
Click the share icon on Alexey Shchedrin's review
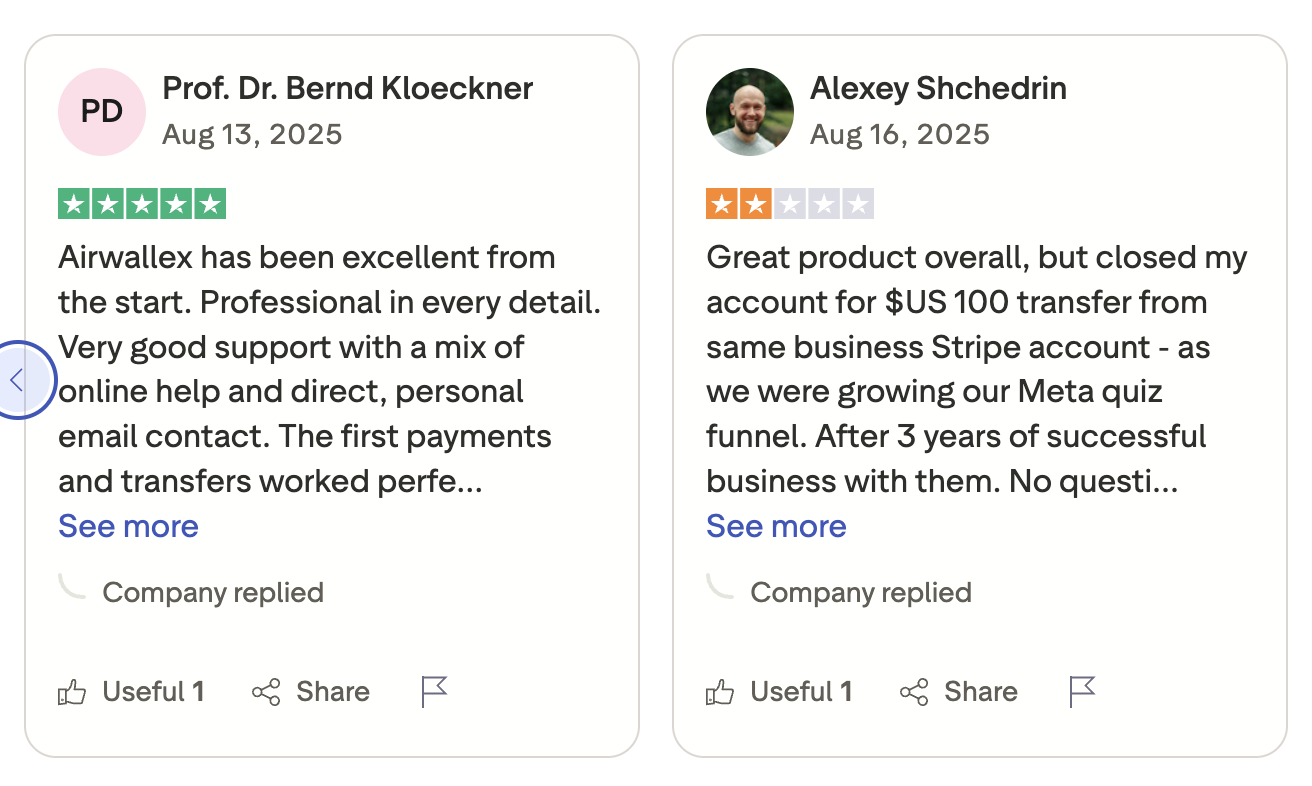pyautogui.click(x=914, y=692)
